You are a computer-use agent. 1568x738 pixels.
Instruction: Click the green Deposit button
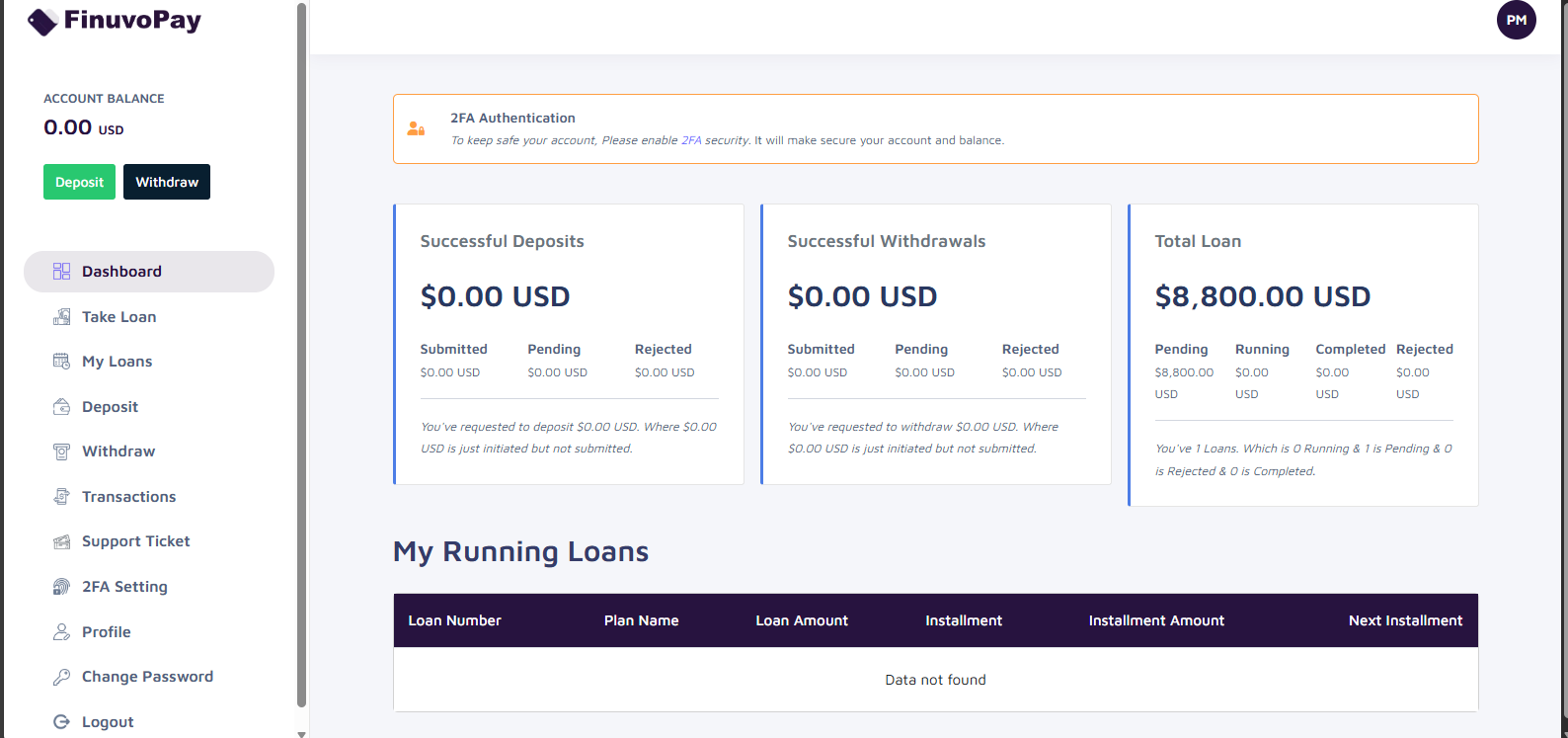tap(79, 182)
